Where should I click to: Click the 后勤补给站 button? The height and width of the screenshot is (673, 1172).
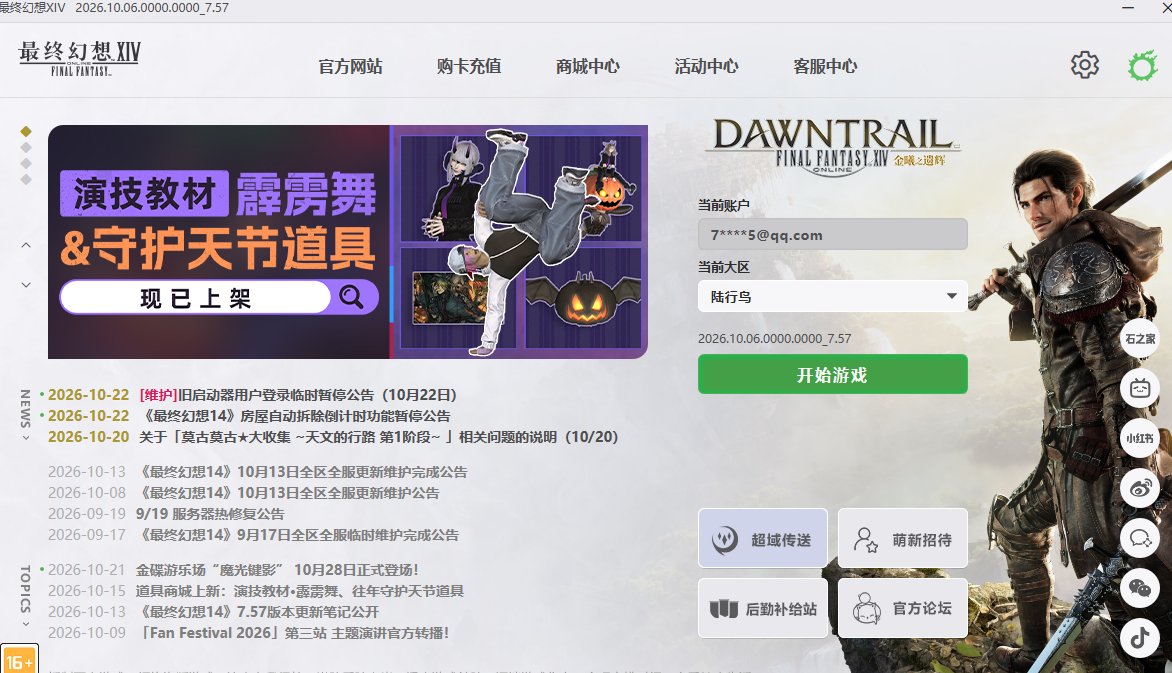763,608
